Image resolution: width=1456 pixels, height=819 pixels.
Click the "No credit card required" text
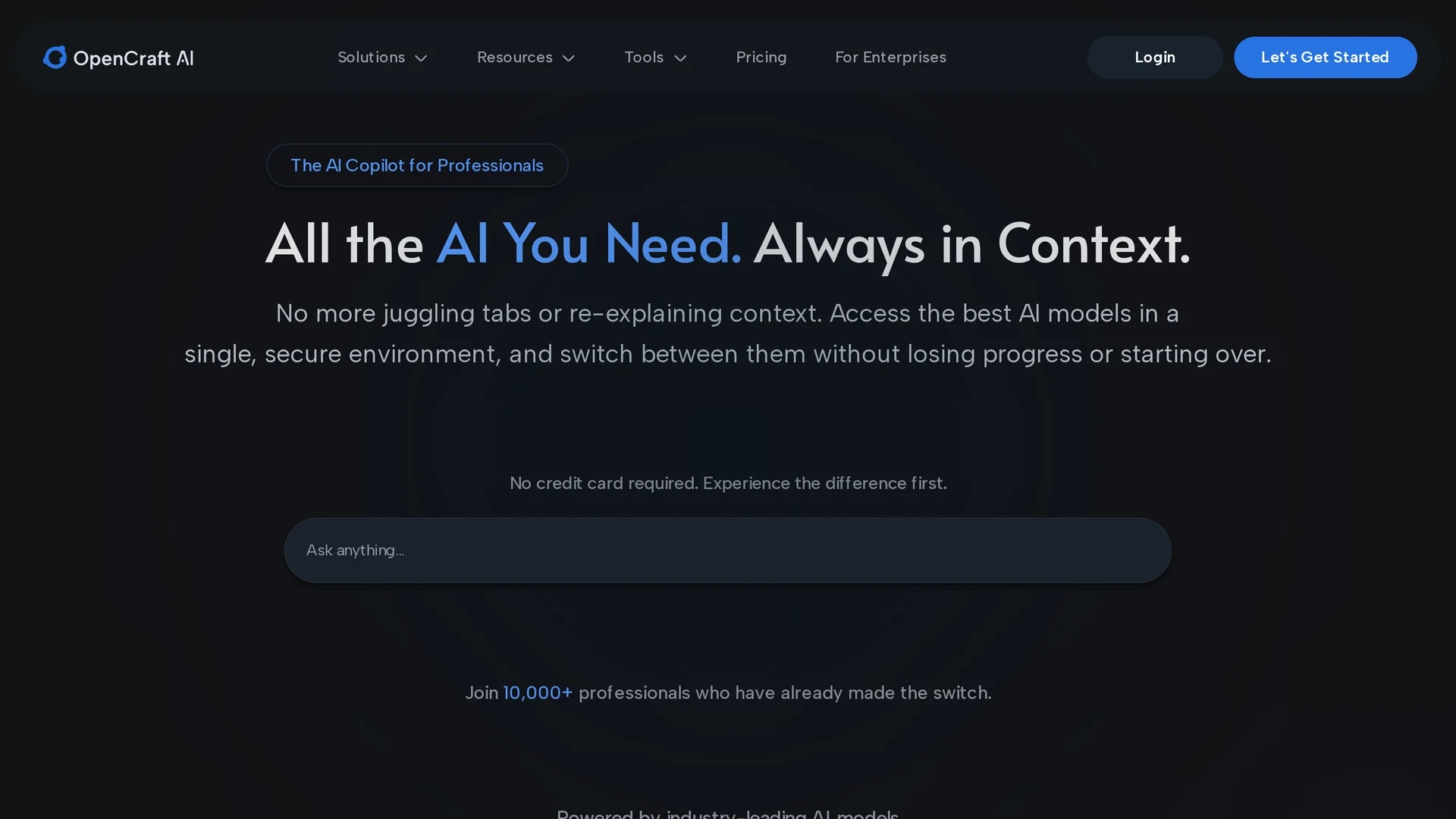tap(604, 484)
